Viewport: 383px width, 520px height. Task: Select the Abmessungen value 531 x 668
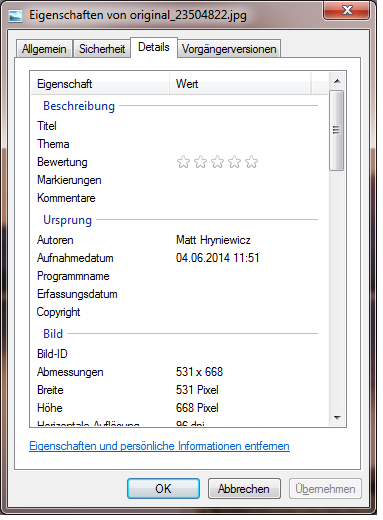pyautogui.click(x=199, y=372)
